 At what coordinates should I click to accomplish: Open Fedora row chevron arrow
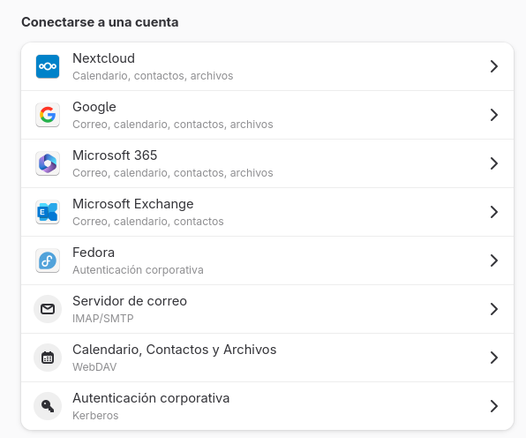point(494,261)
